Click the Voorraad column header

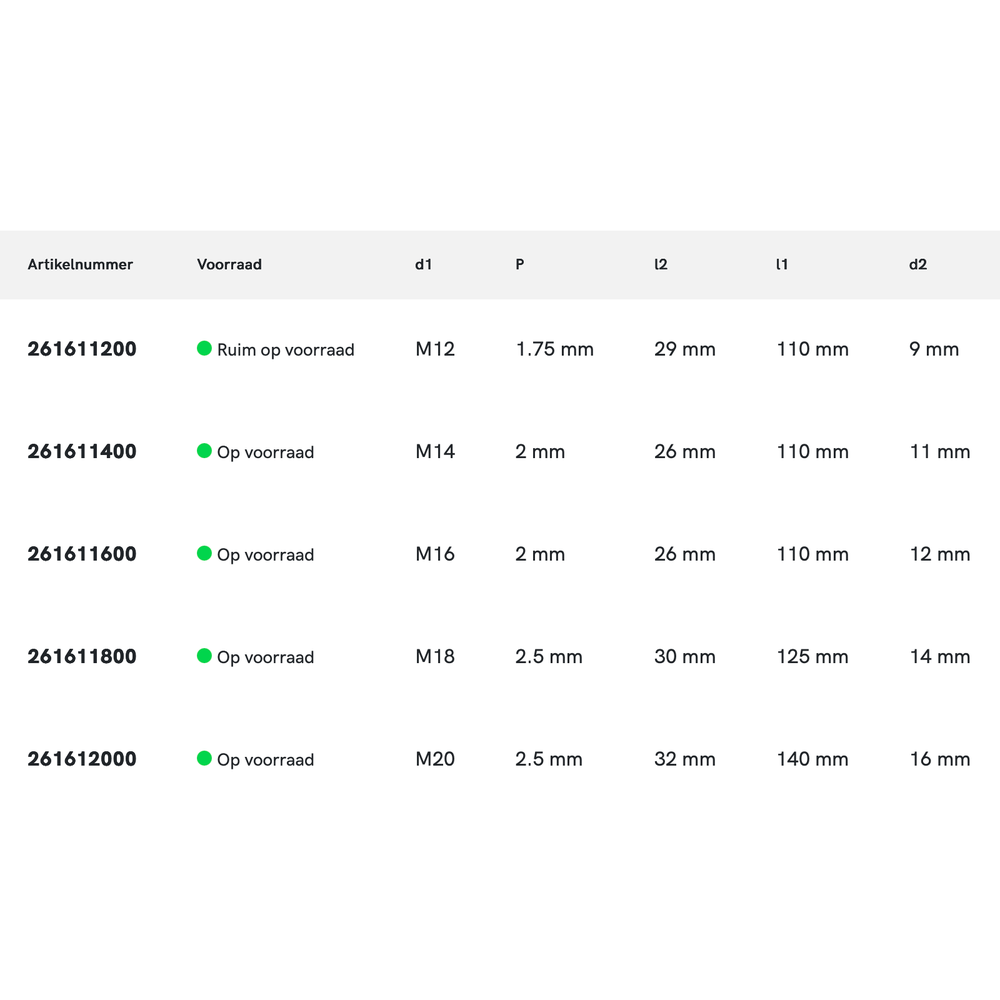click(229, 265)
